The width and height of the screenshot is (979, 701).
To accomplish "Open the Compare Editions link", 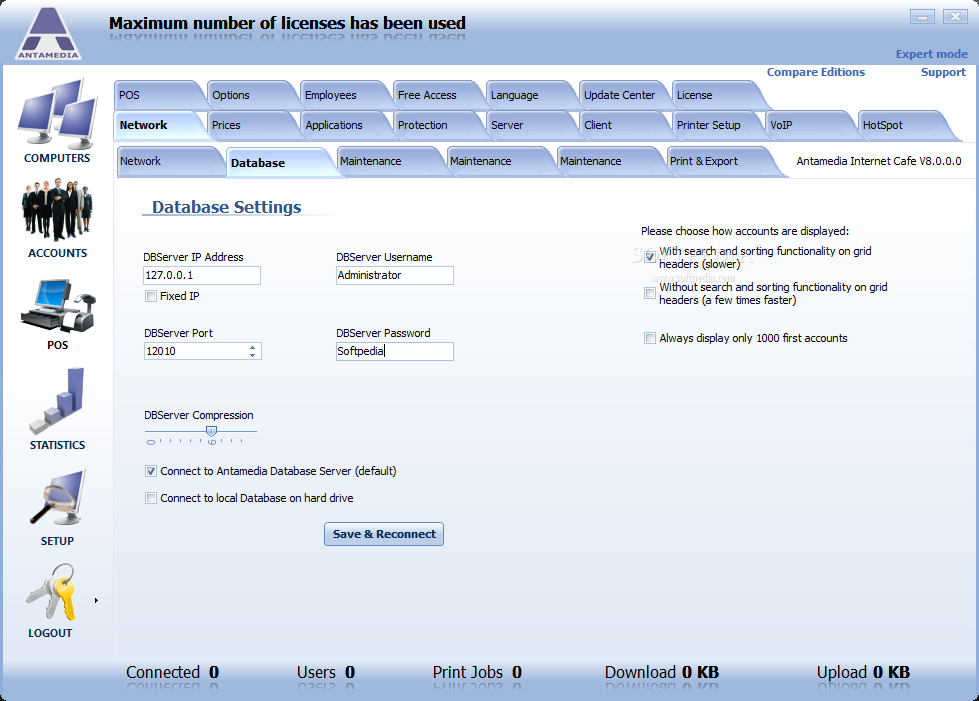I will (815, 72).
